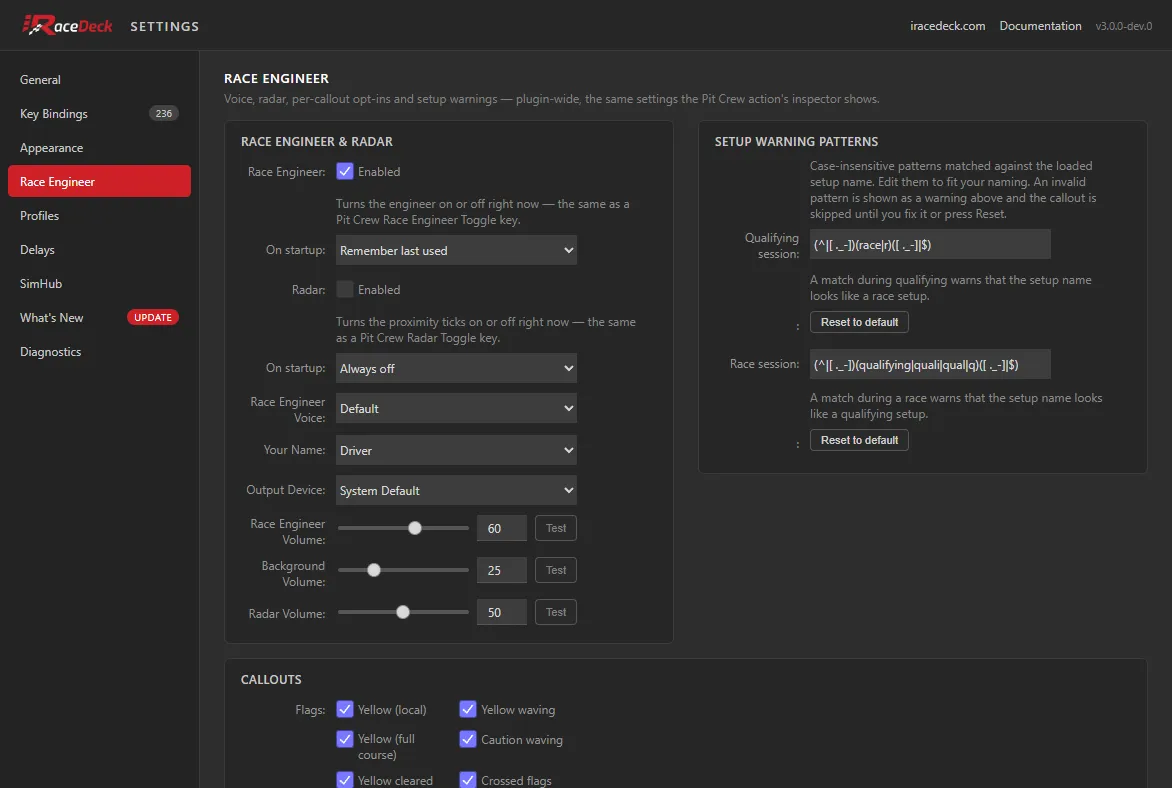Open the What's New page
The width and height of the screenshot is (1172, 788).
(x=99, y=318)
